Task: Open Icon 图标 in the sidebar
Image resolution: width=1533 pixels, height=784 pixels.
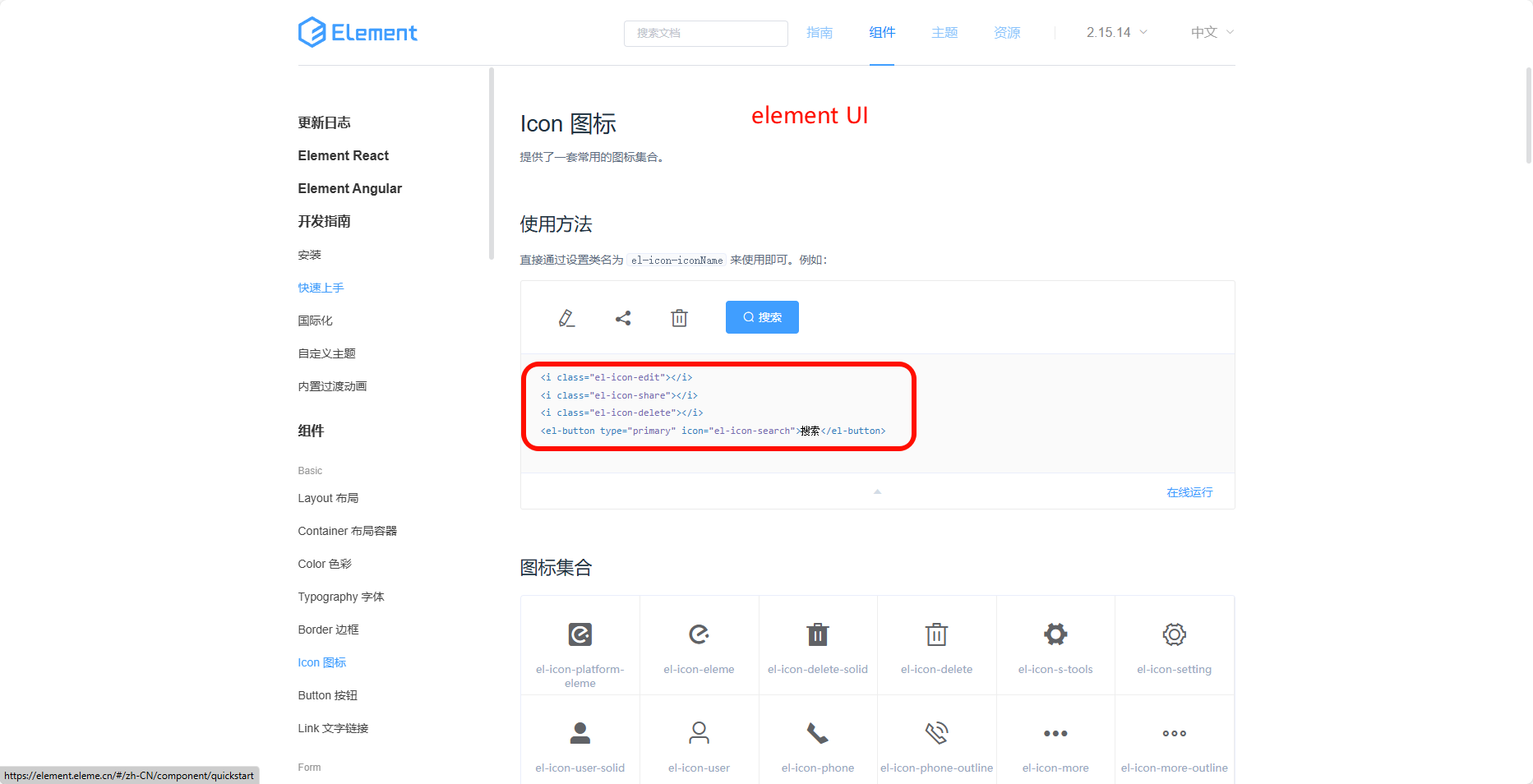Action: tap(322, 662)
